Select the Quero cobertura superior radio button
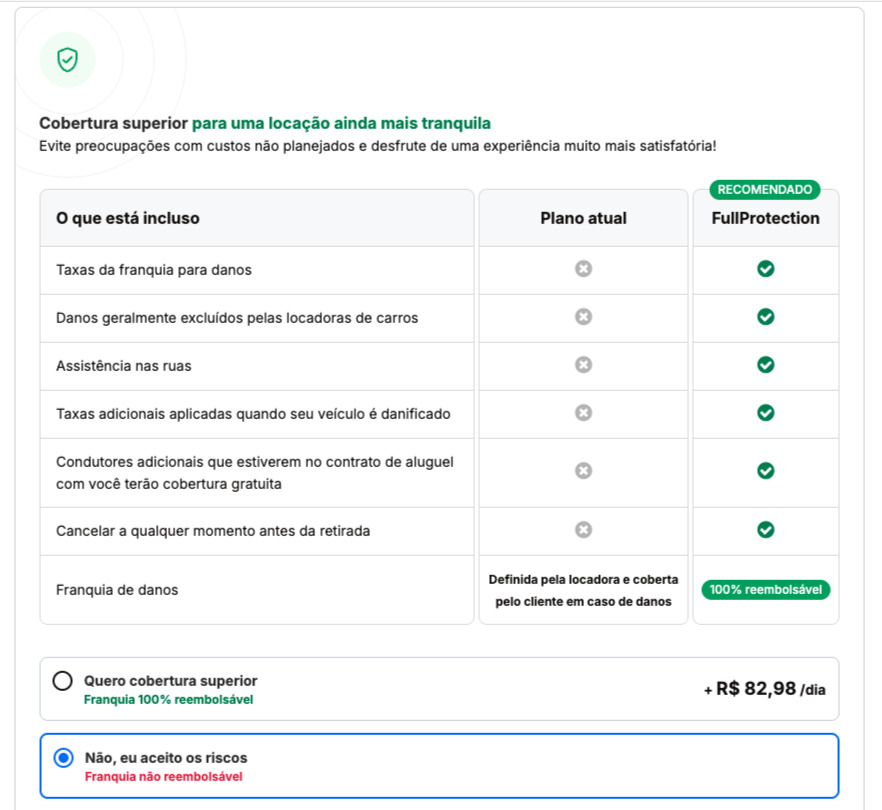Viewport: 882px width, 810px height. coord(63,681)
